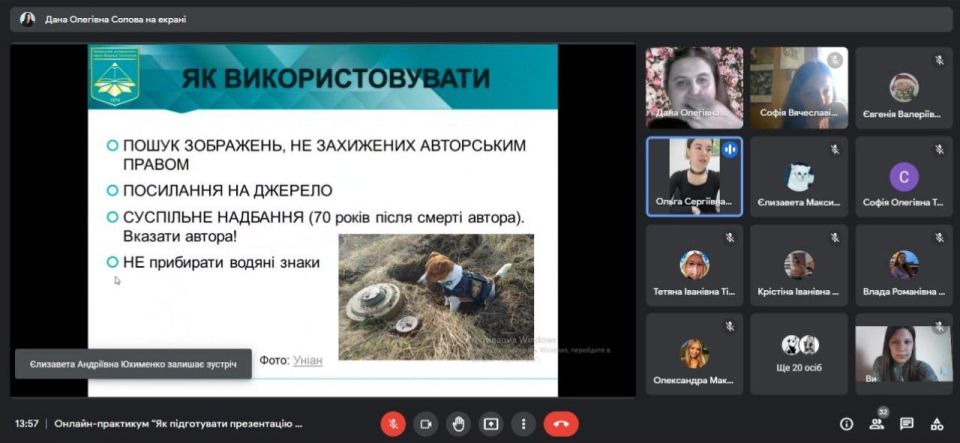
Task: Select Тетяна Іванівна participant tile
Action: click(x=694, y=265)
